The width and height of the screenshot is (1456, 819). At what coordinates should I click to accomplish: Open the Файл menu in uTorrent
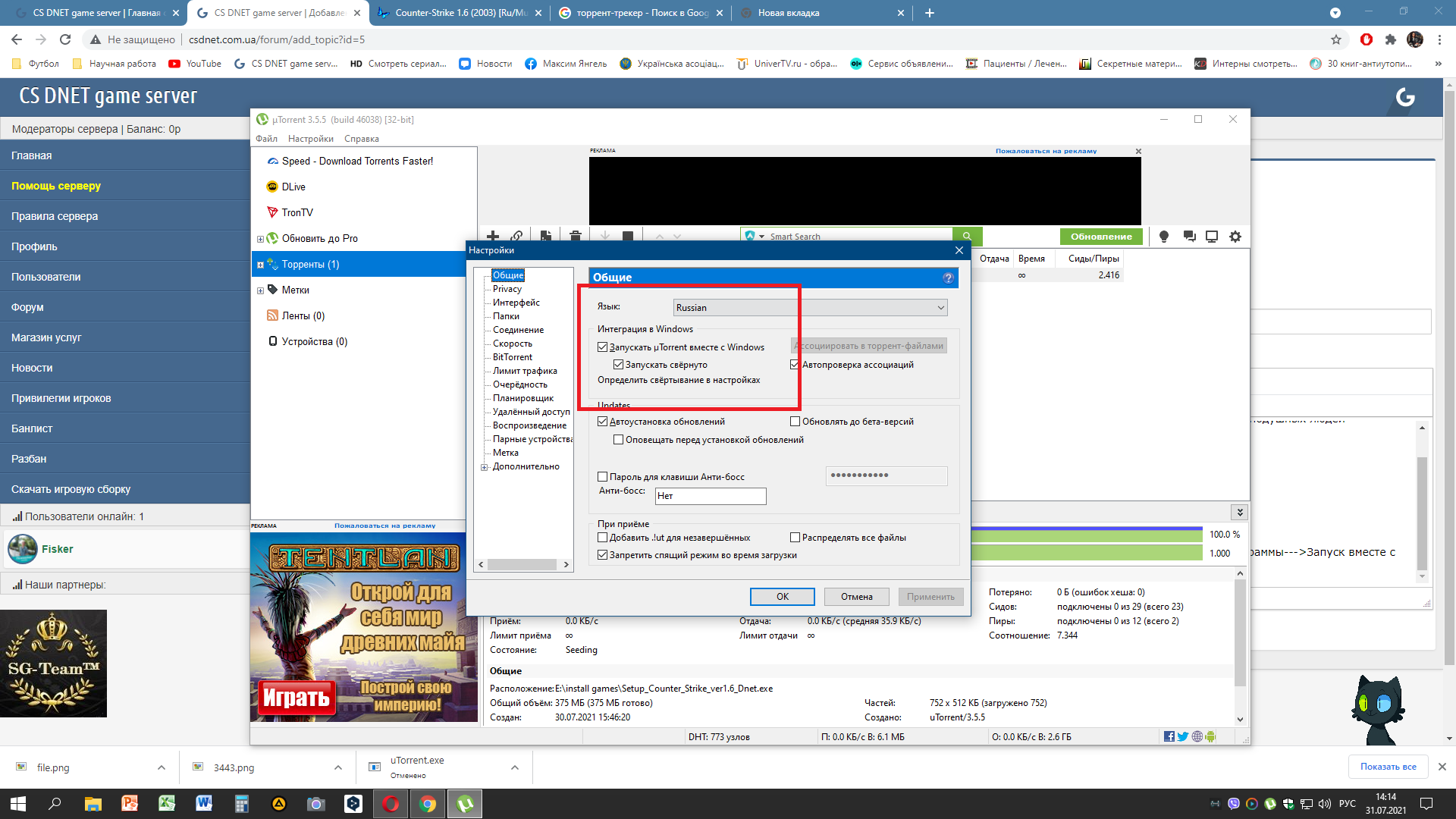click(266, 139)
